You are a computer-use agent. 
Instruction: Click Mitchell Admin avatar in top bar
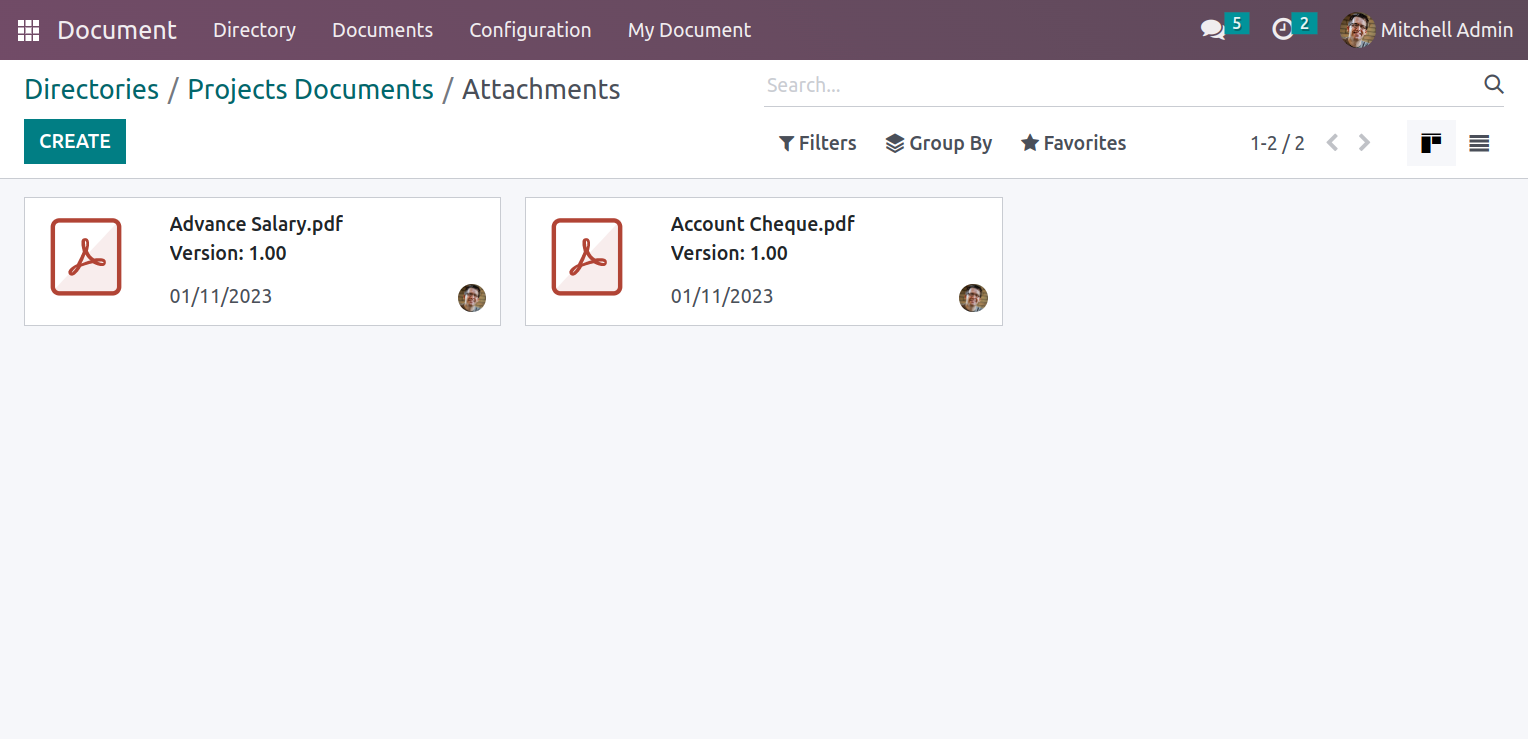1357,30
